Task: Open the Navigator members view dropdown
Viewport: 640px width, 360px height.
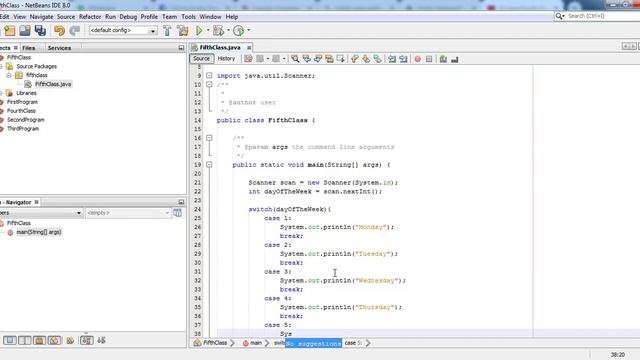Action: pyautogui.click(x=41, y=213)
